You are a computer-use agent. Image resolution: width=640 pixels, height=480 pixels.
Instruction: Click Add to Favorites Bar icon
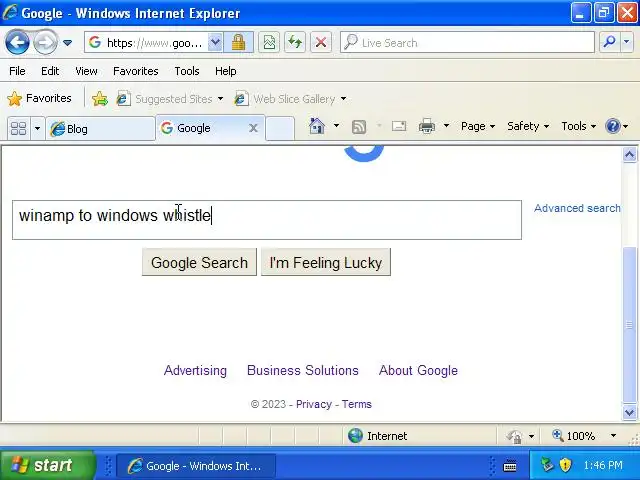pos(100,99)
